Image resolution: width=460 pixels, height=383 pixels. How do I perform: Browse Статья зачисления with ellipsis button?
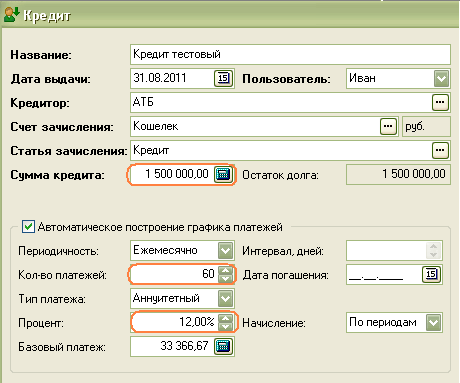coord(440,150)
